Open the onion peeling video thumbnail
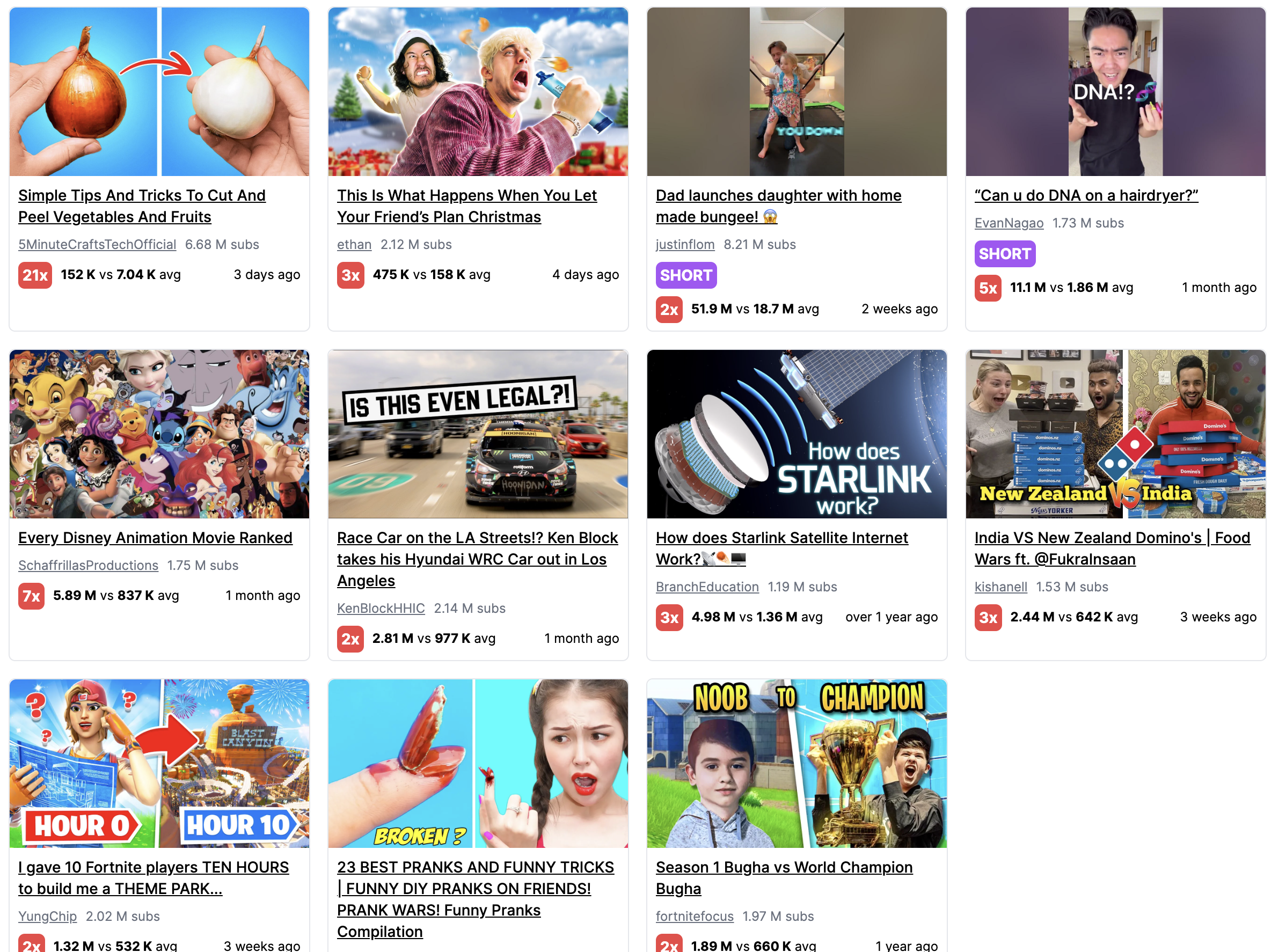Image resolution: width=1286 pixels, height=952 pixels. 159,92
